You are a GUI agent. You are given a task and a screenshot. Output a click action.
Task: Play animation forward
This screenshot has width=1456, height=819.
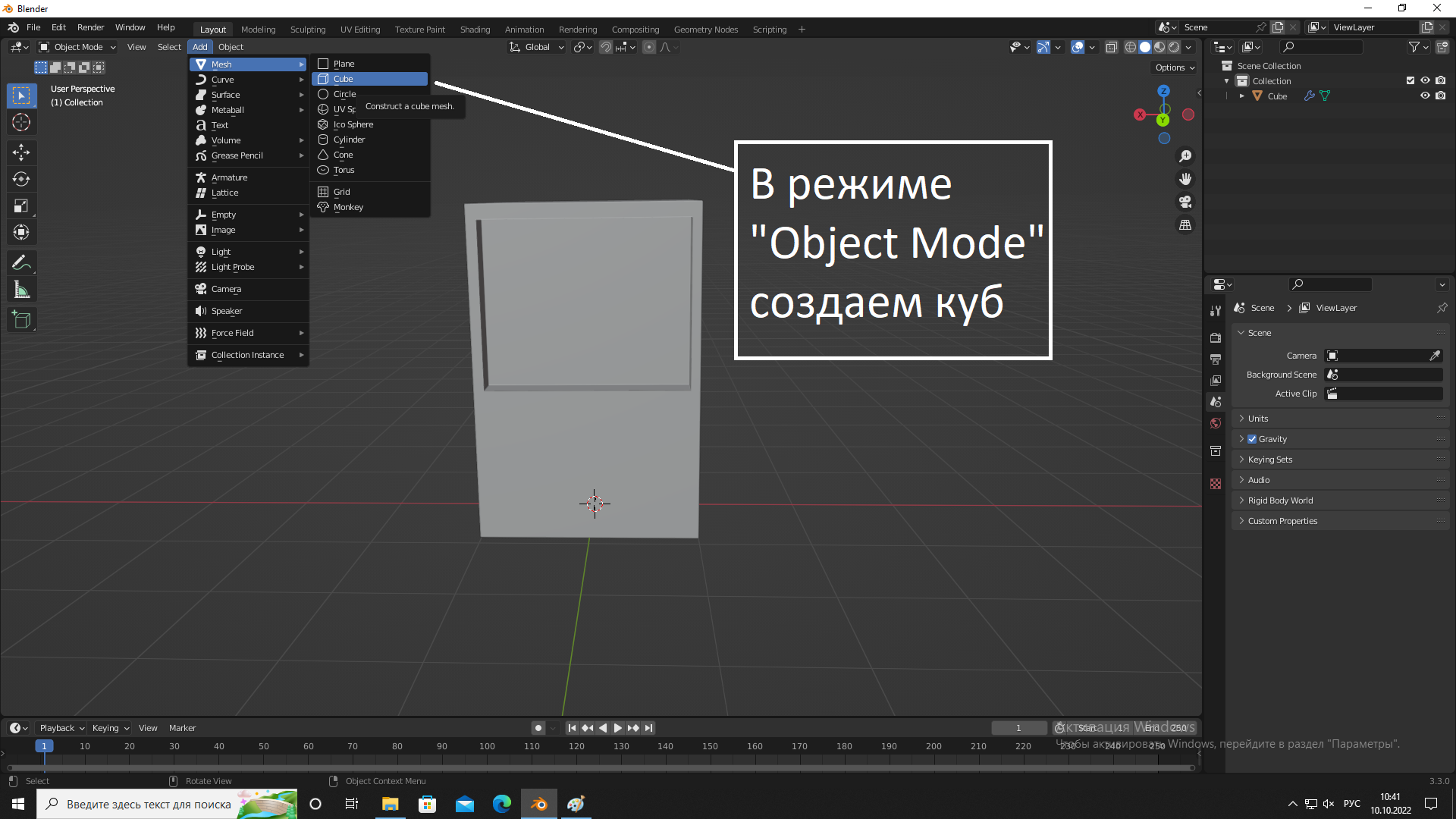[617, 728]
